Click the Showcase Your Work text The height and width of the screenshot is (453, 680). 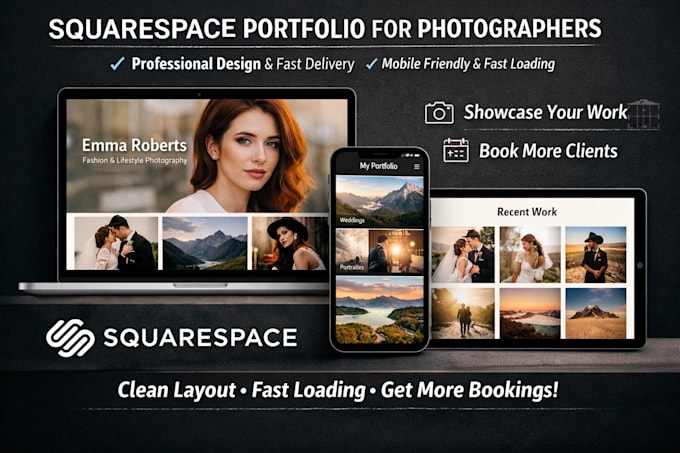click(546, 112)
